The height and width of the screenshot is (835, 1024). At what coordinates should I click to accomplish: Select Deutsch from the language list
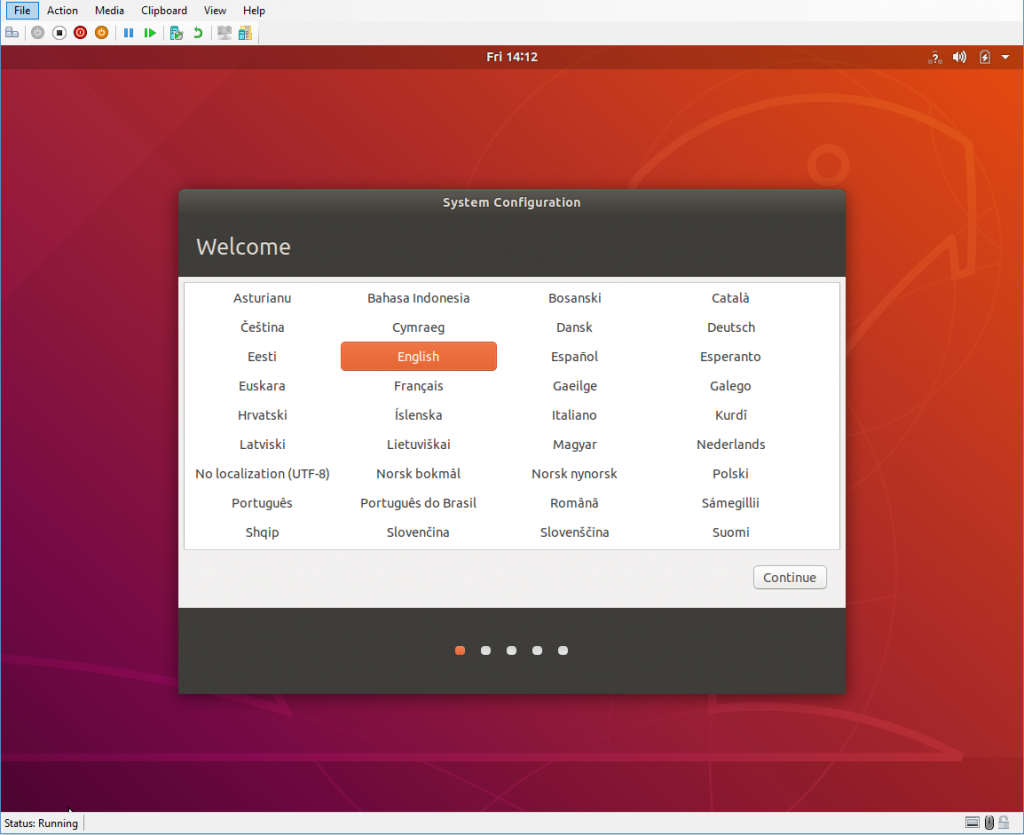(730, 327)
